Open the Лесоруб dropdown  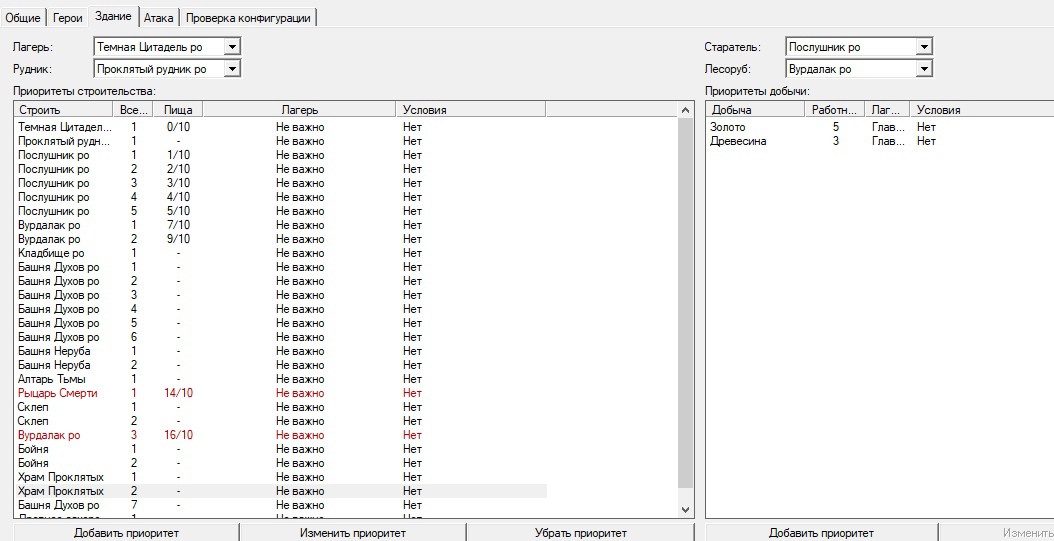click(924, 69)
